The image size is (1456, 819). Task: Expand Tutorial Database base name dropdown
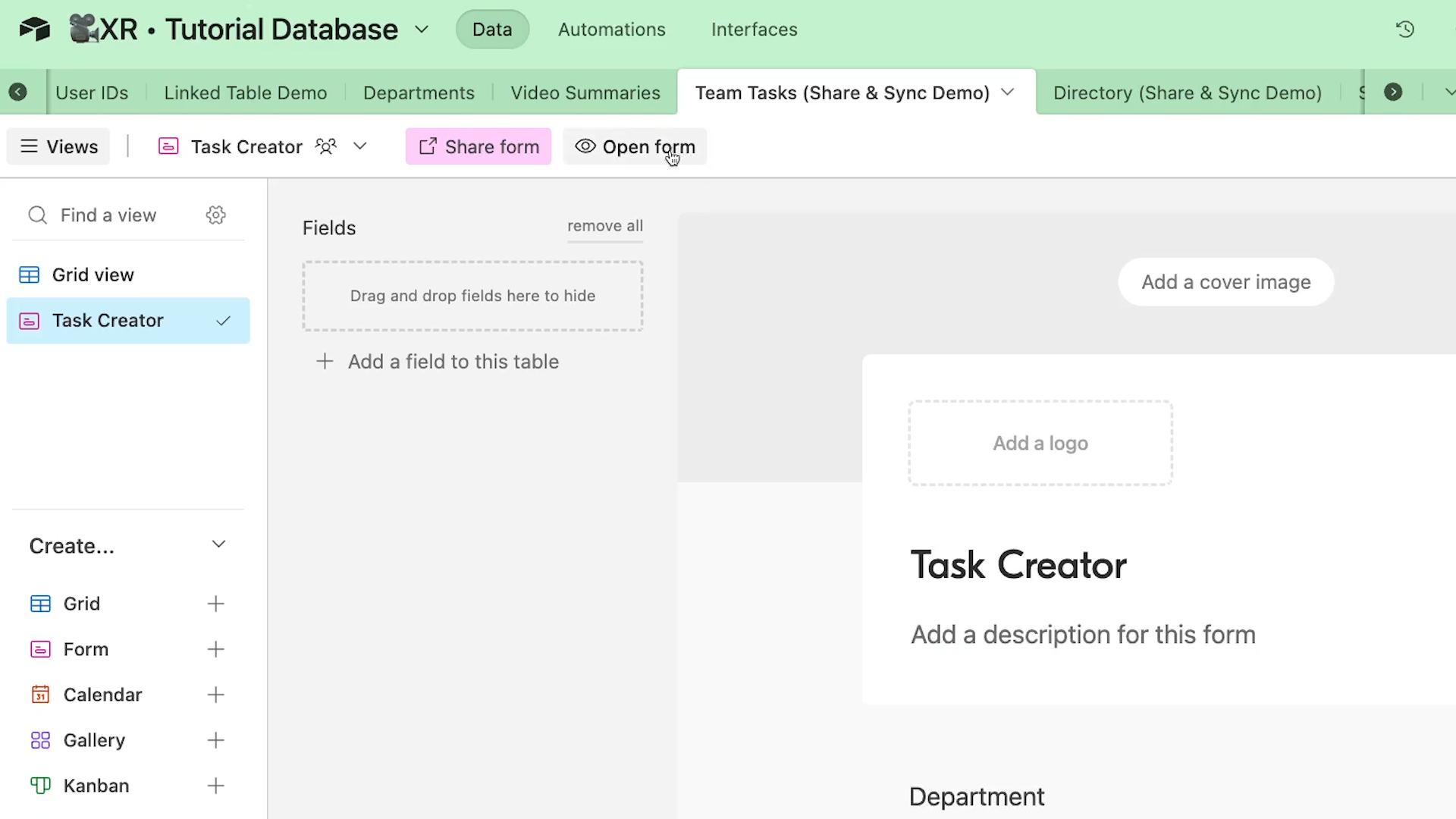[x=422, y=30]
